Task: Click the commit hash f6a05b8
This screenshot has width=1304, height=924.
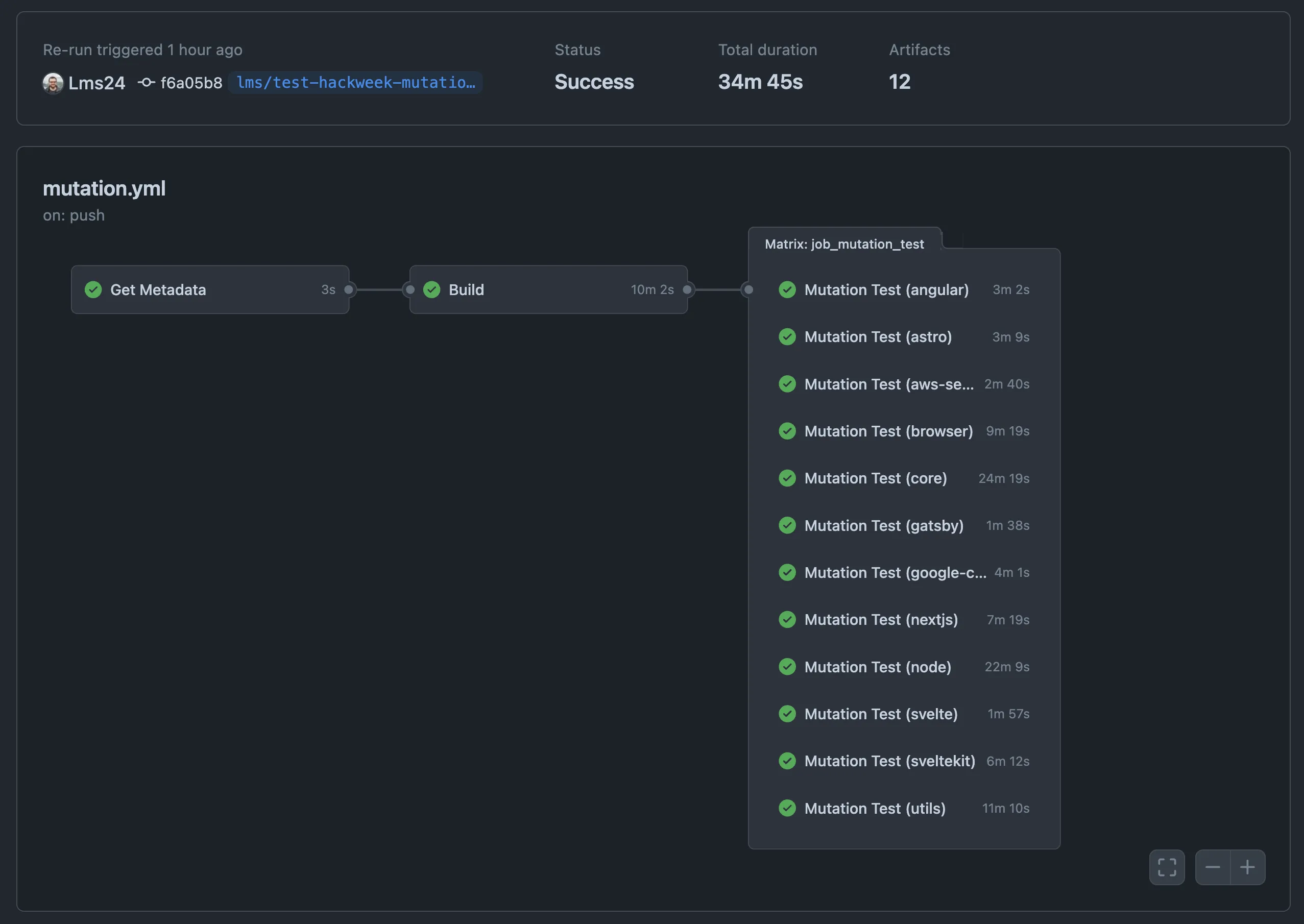Action: 191,83
